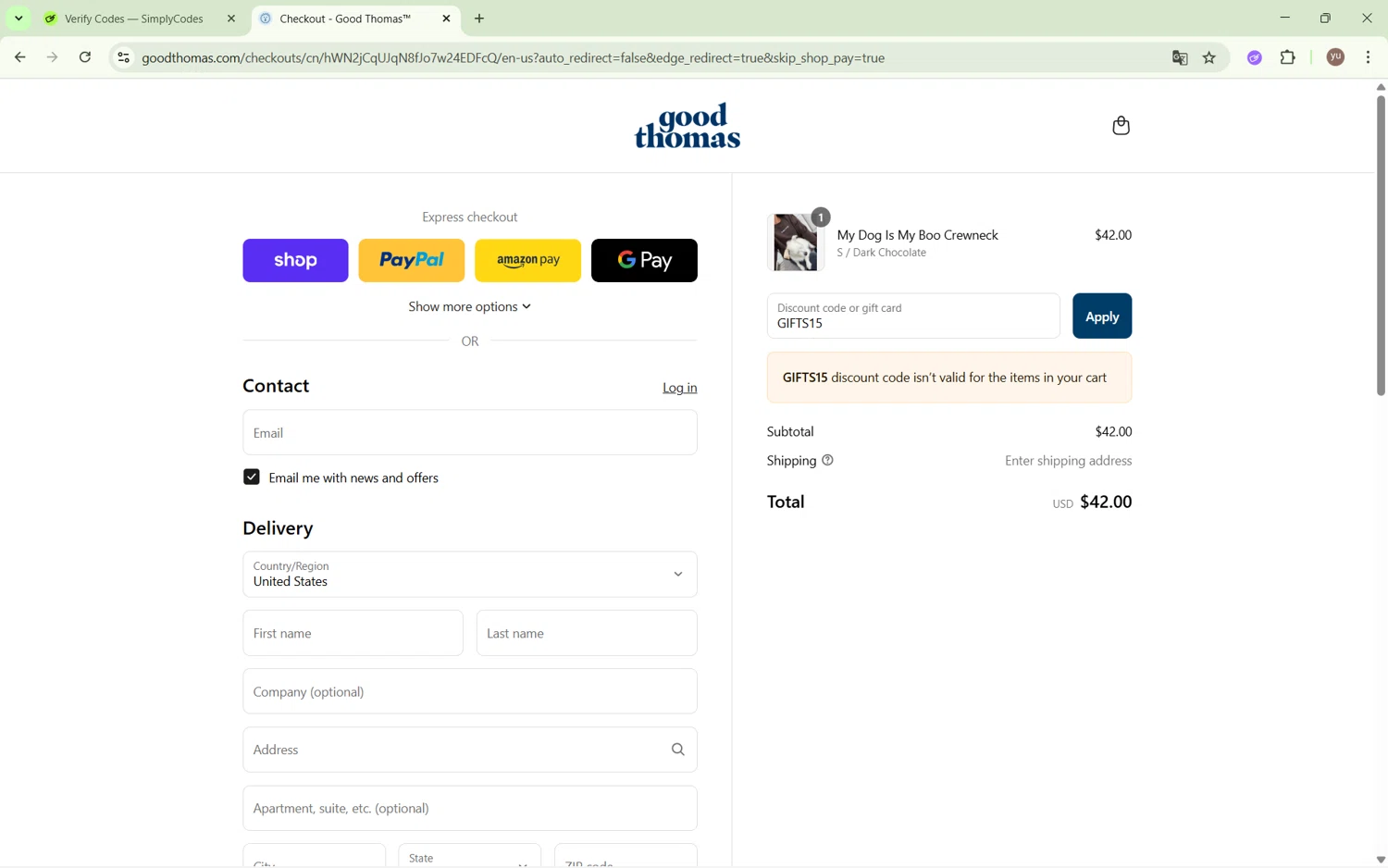The height and width of the screenshot is (868, 1388).
Task: Pay with PayPal button
Action: (x=412, y=260)
